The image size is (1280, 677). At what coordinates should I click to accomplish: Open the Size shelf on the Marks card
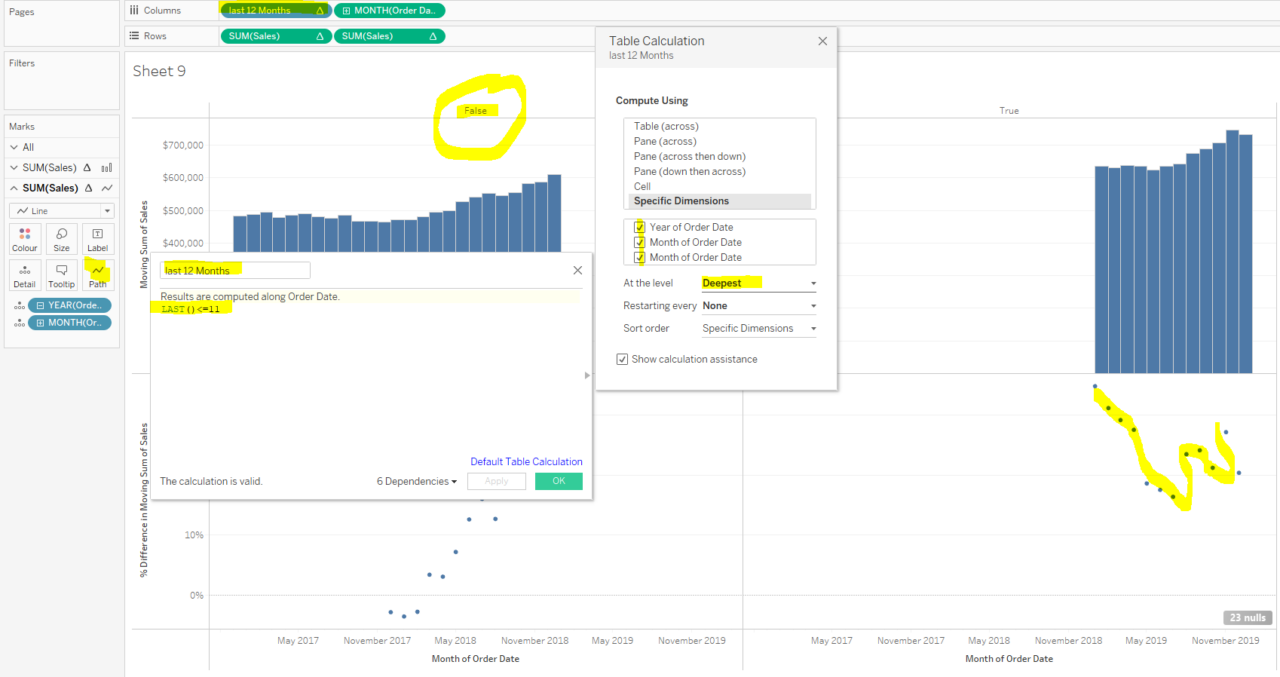60,237
